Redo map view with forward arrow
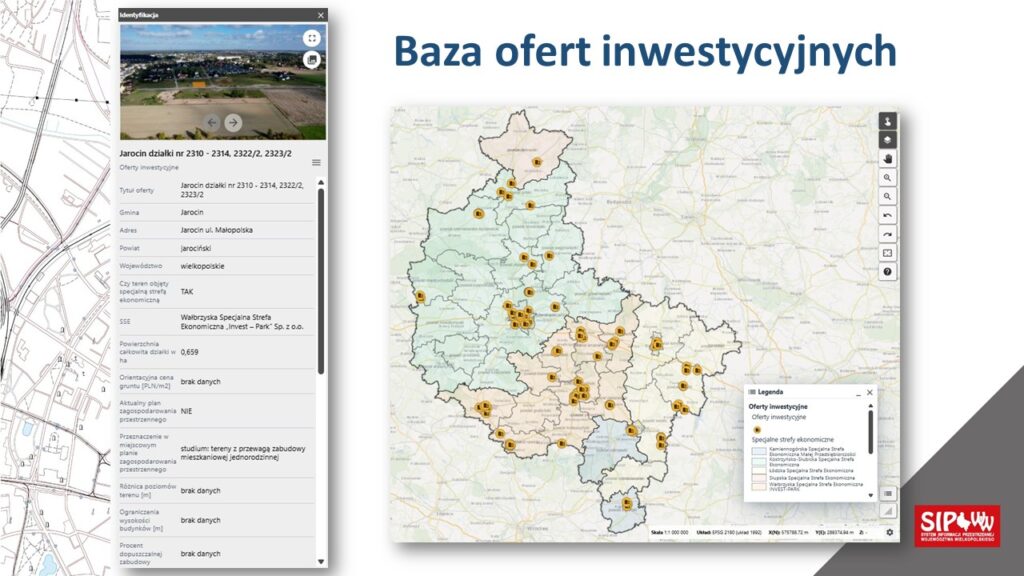This screenshot has height=576, width=1024. [x=887, y=234]
